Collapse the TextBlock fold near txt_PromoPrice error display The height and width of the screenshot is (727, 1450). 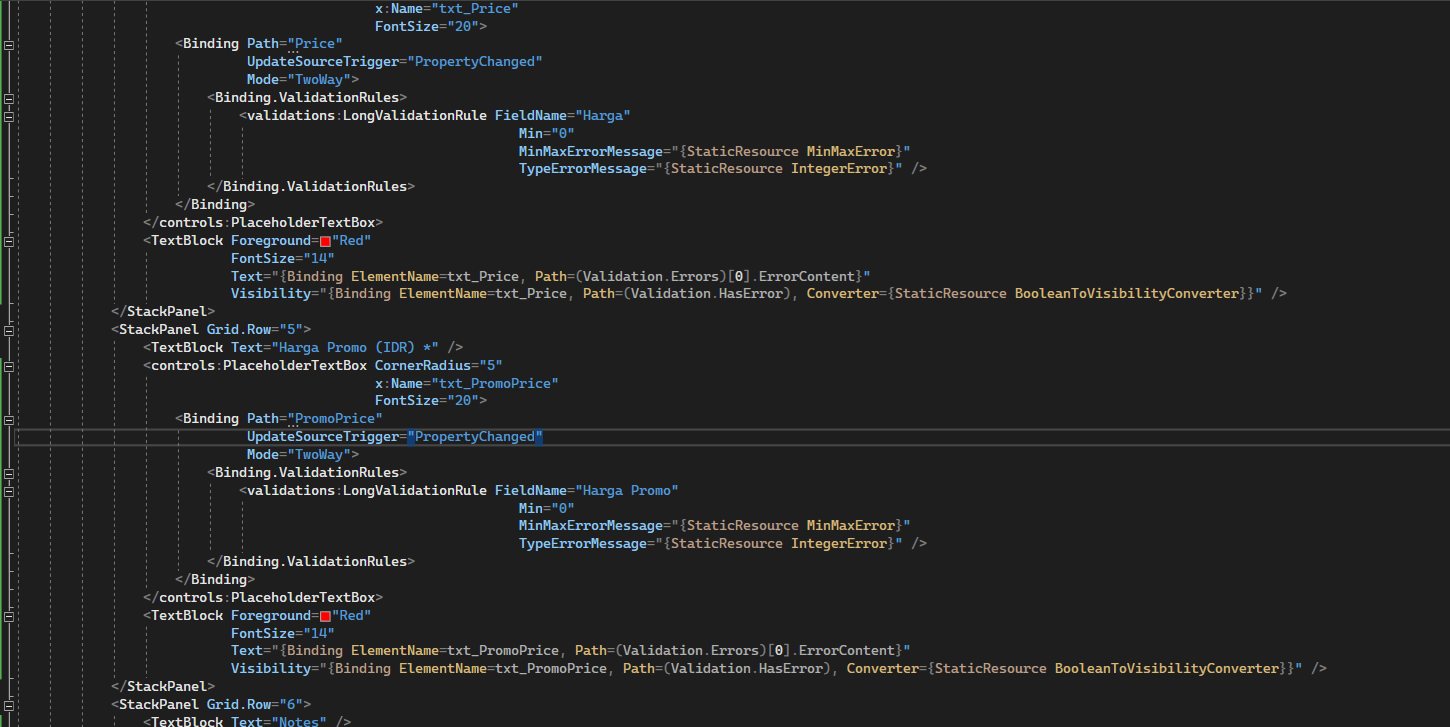(x=7, y=615)
